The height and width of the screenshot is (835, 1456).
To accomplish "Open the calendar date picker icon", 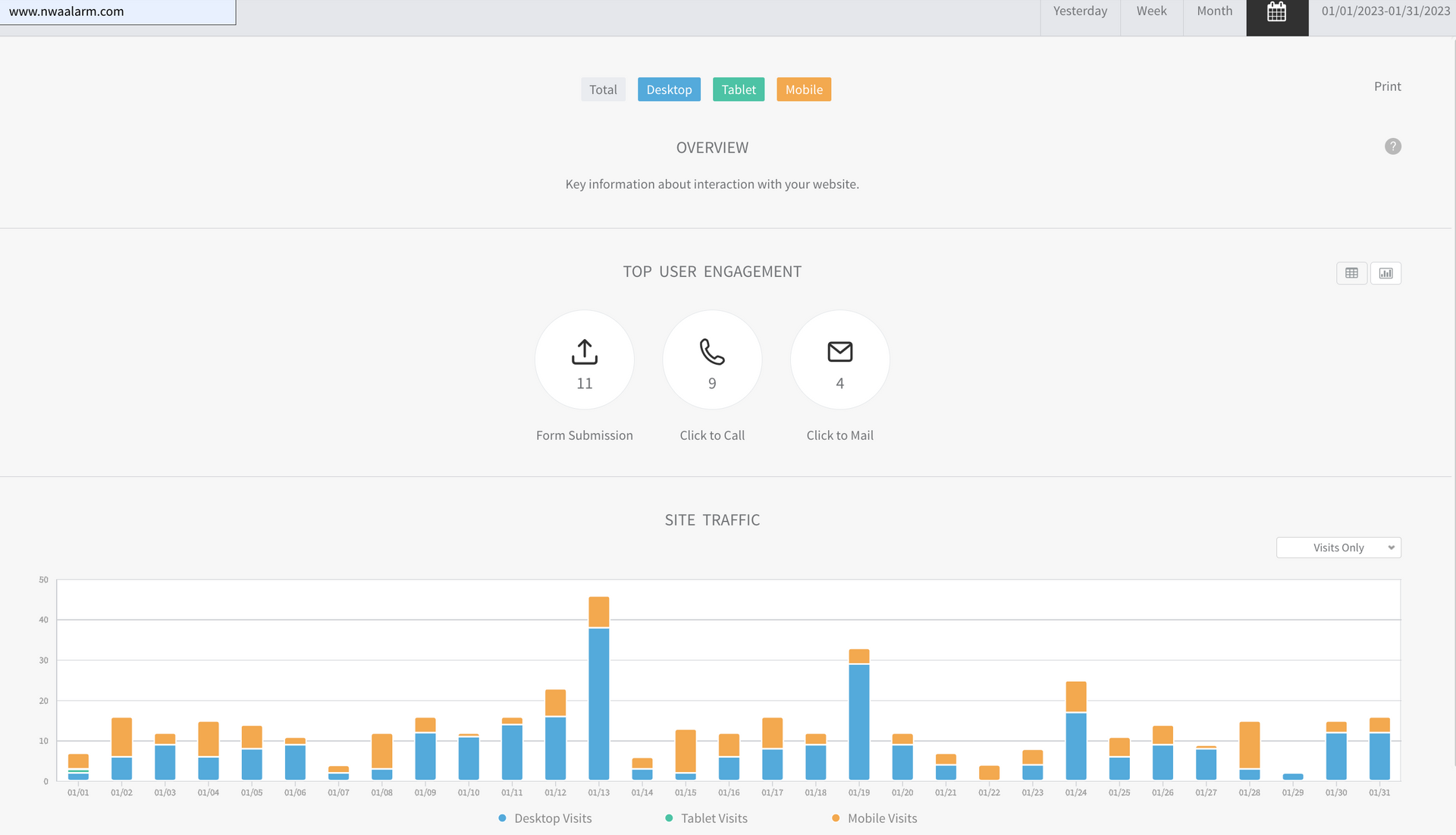I will click(1277, 13).
